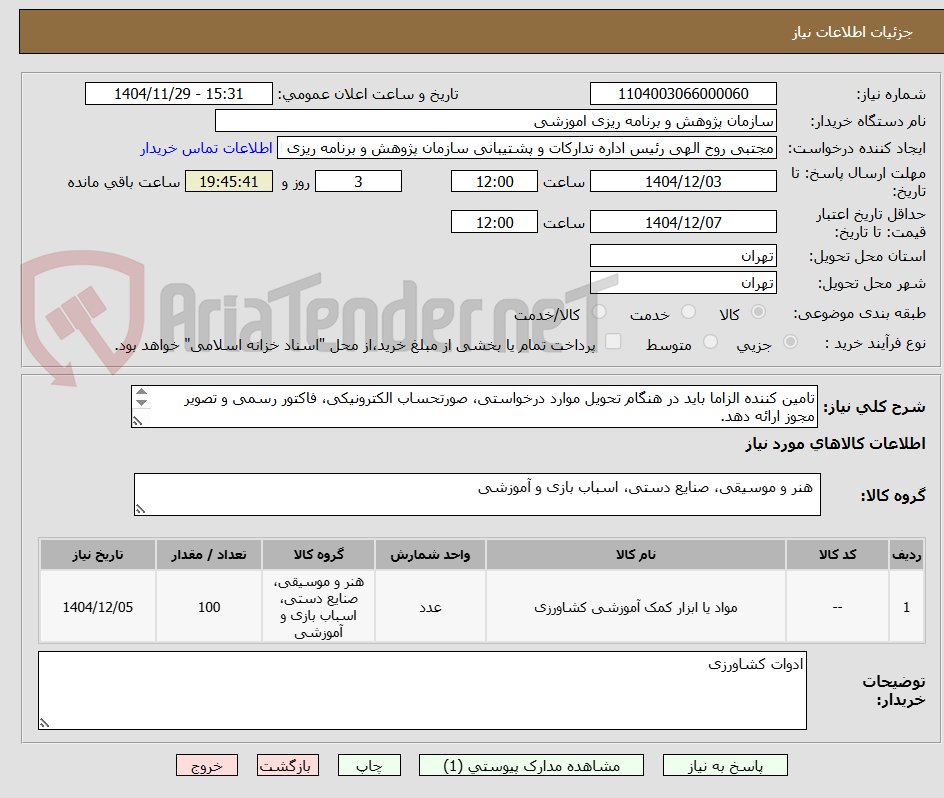
Task: Click delivery city field تهران
Action: pos(683,283)
